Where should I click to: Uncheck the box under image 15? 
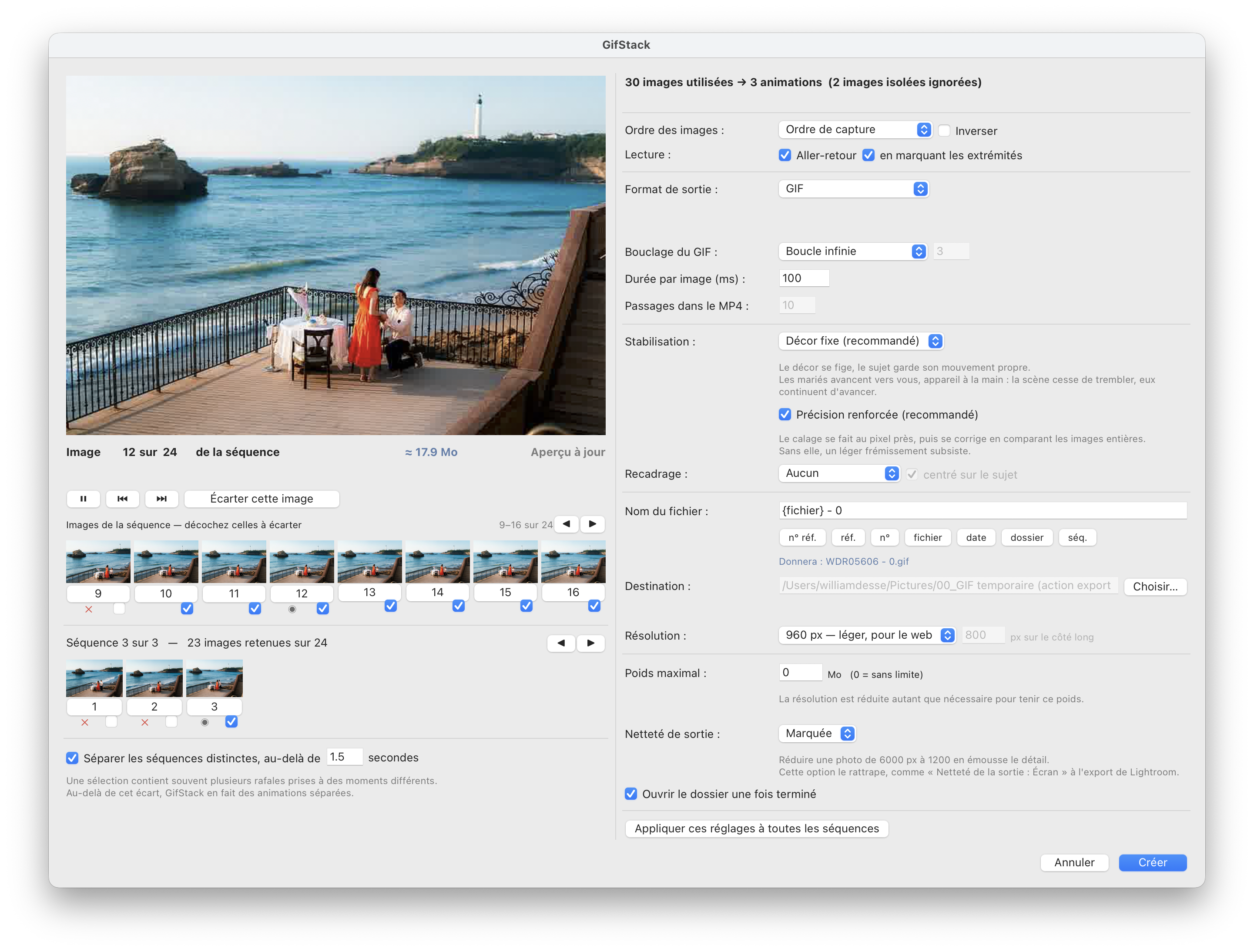(x=526, y=606)
